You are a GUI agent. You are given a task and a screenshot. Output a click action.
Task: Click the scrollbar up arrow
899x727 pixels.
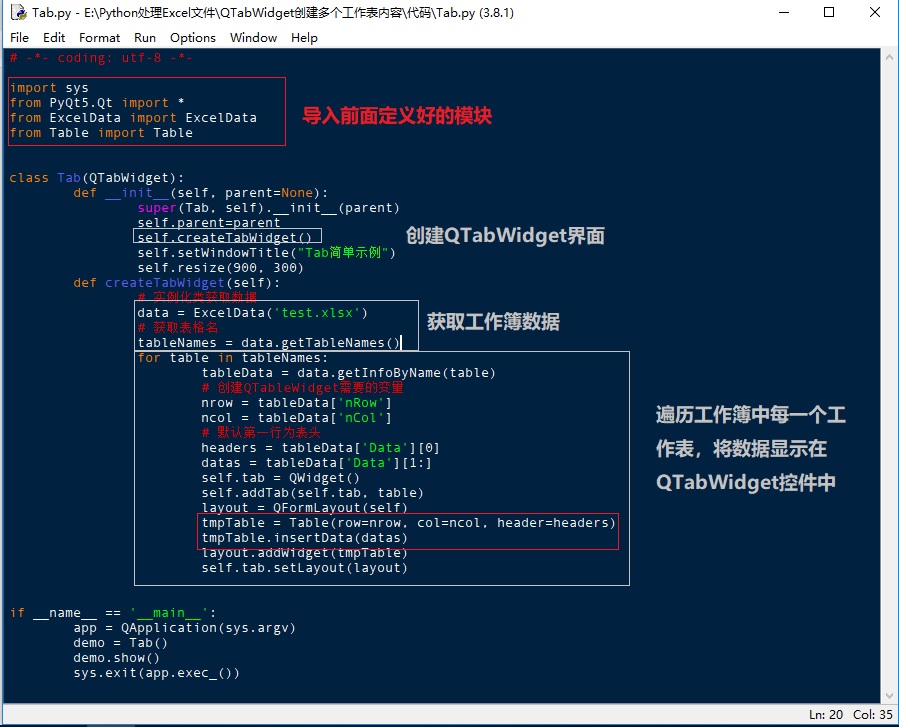click(x=889, y=58)
